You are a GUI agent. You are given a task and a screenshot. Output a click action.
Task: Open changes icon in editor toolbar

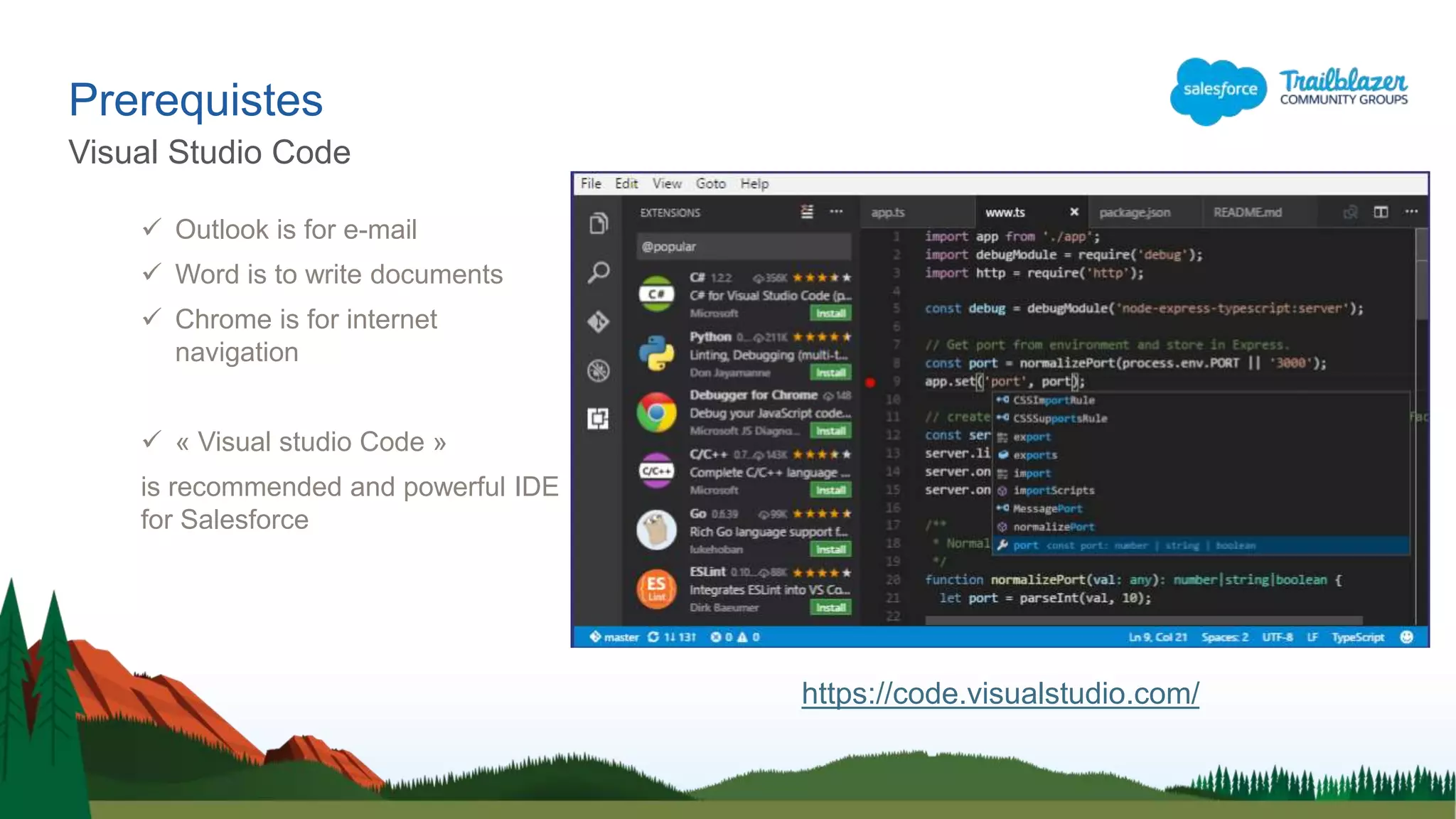(1350, 212)
